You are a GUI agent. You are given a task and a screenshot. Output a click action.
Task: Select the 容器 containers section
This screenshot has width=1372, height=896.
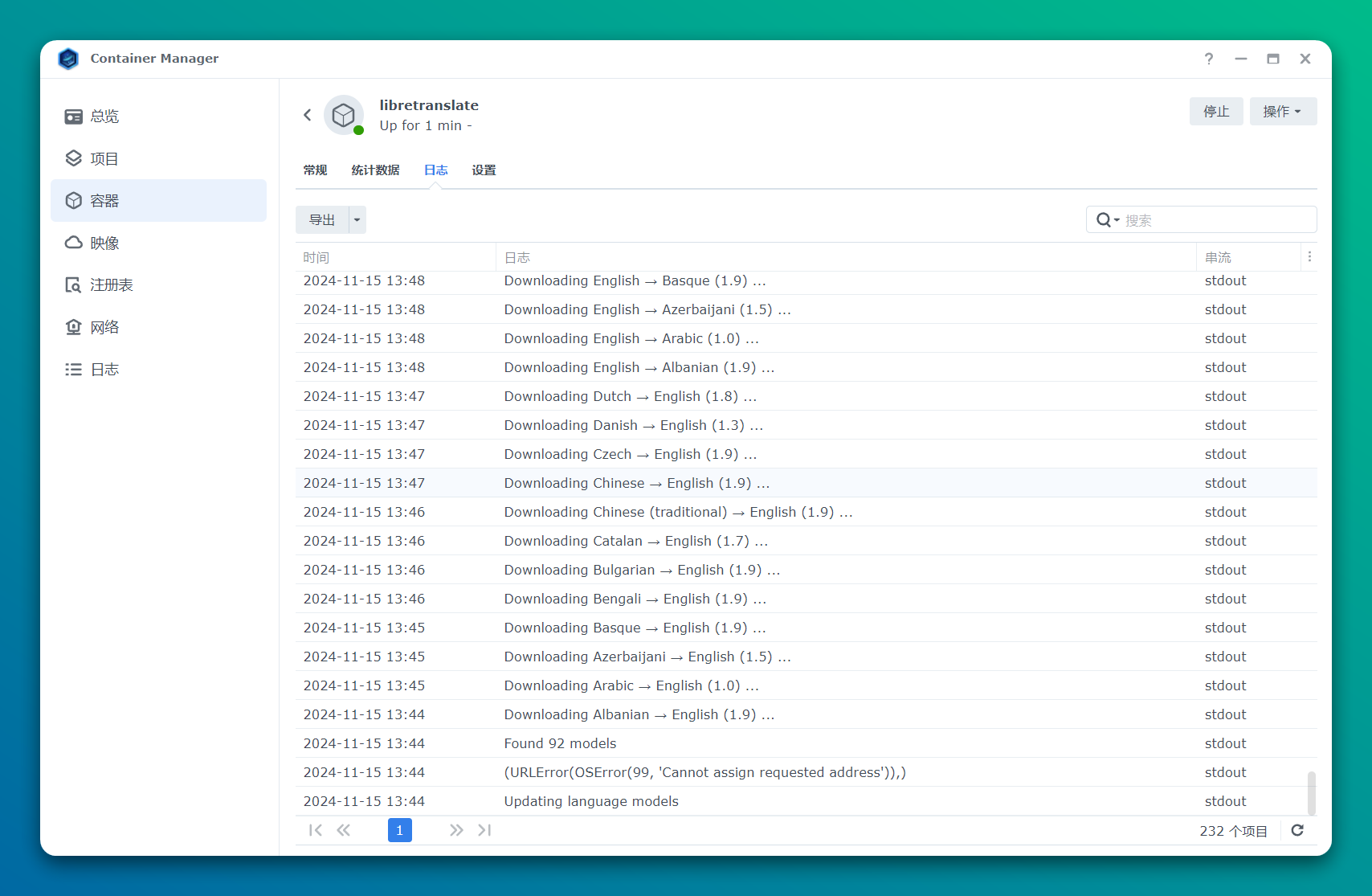coord(158,200)
